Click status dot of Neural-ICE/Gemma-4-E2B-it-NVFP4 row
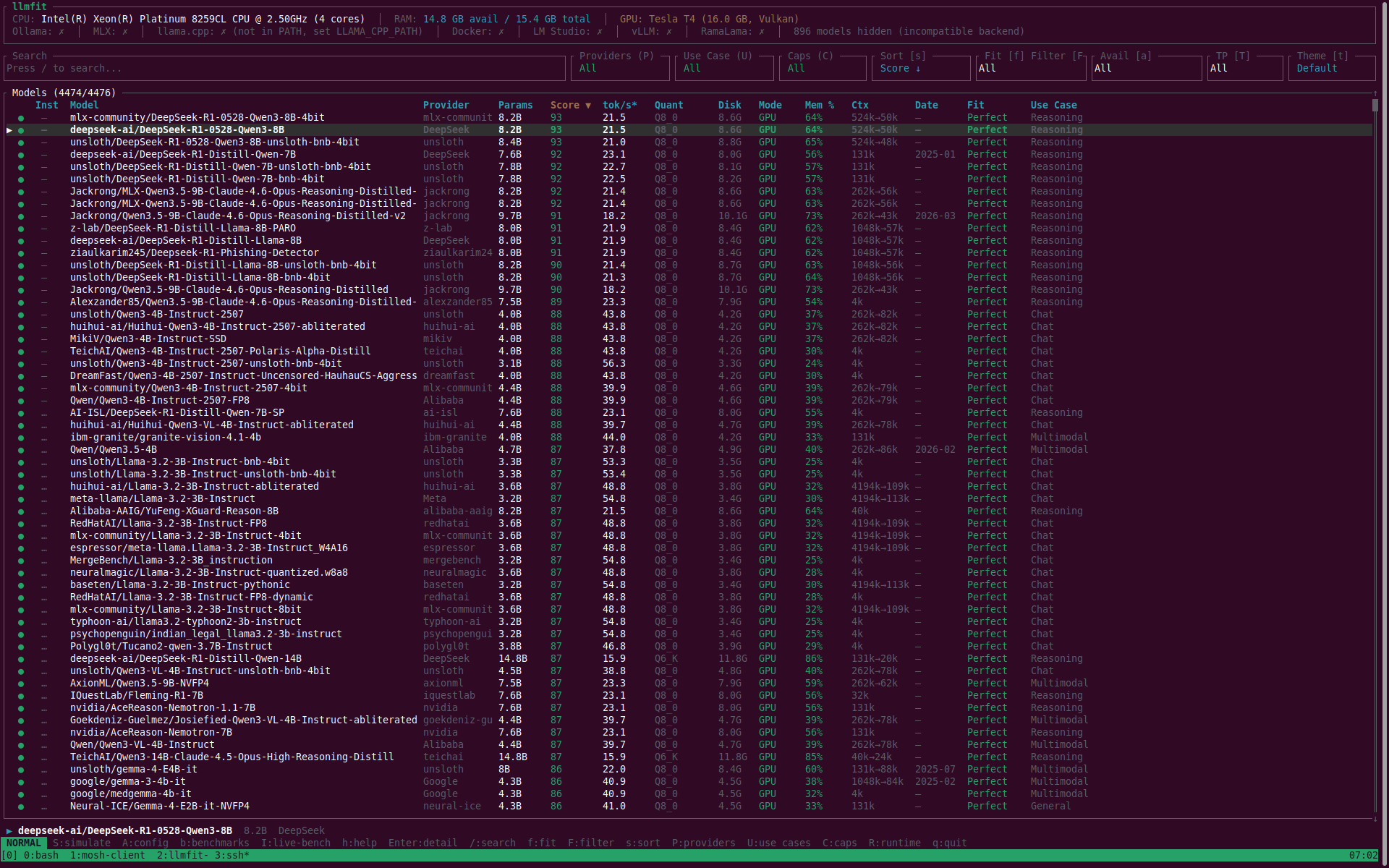1389x868 pixels. pos(21,807)
